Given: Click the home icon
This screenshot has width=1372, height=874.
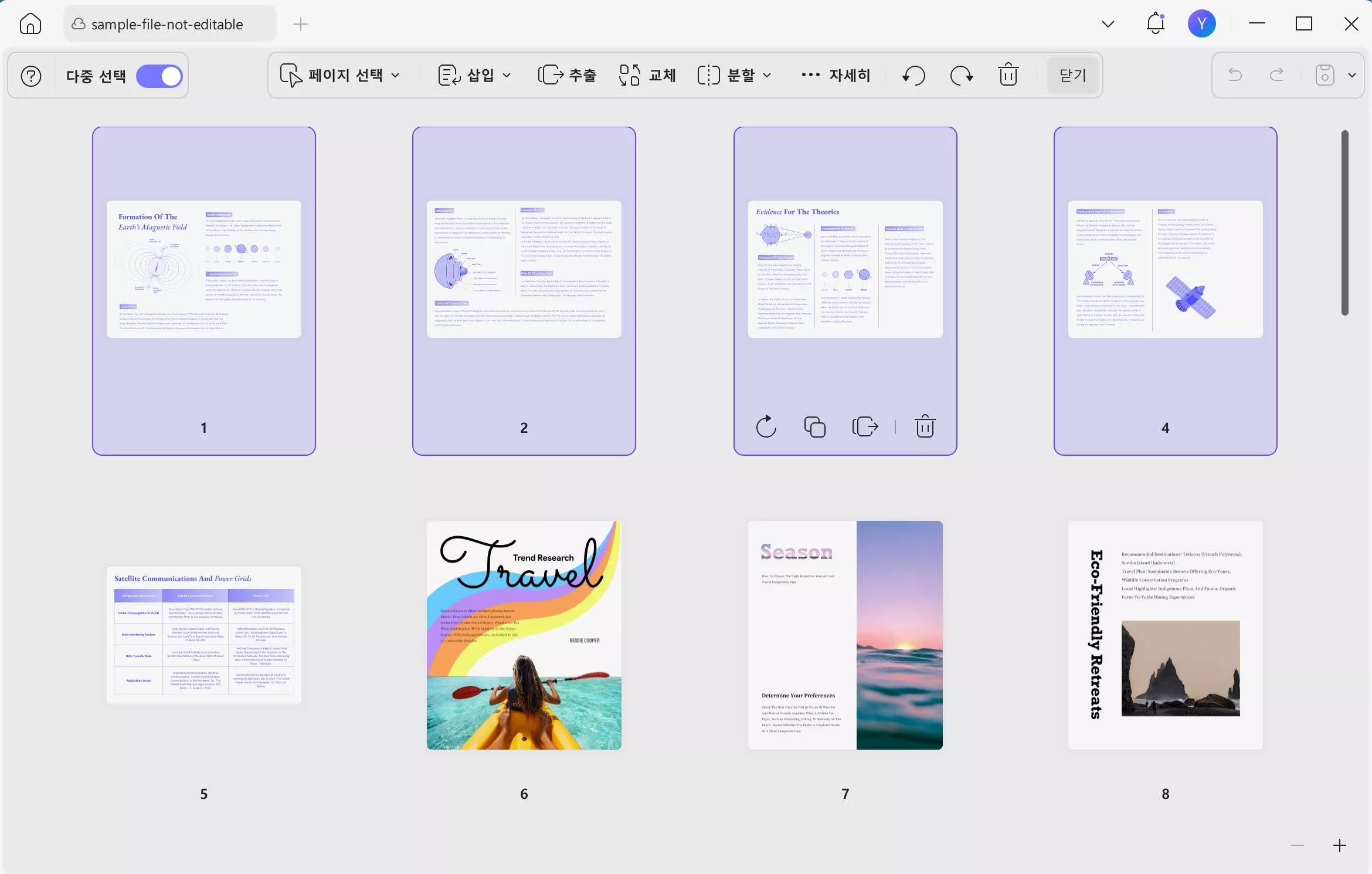Looking at the screenshot, I should [30, 24].
